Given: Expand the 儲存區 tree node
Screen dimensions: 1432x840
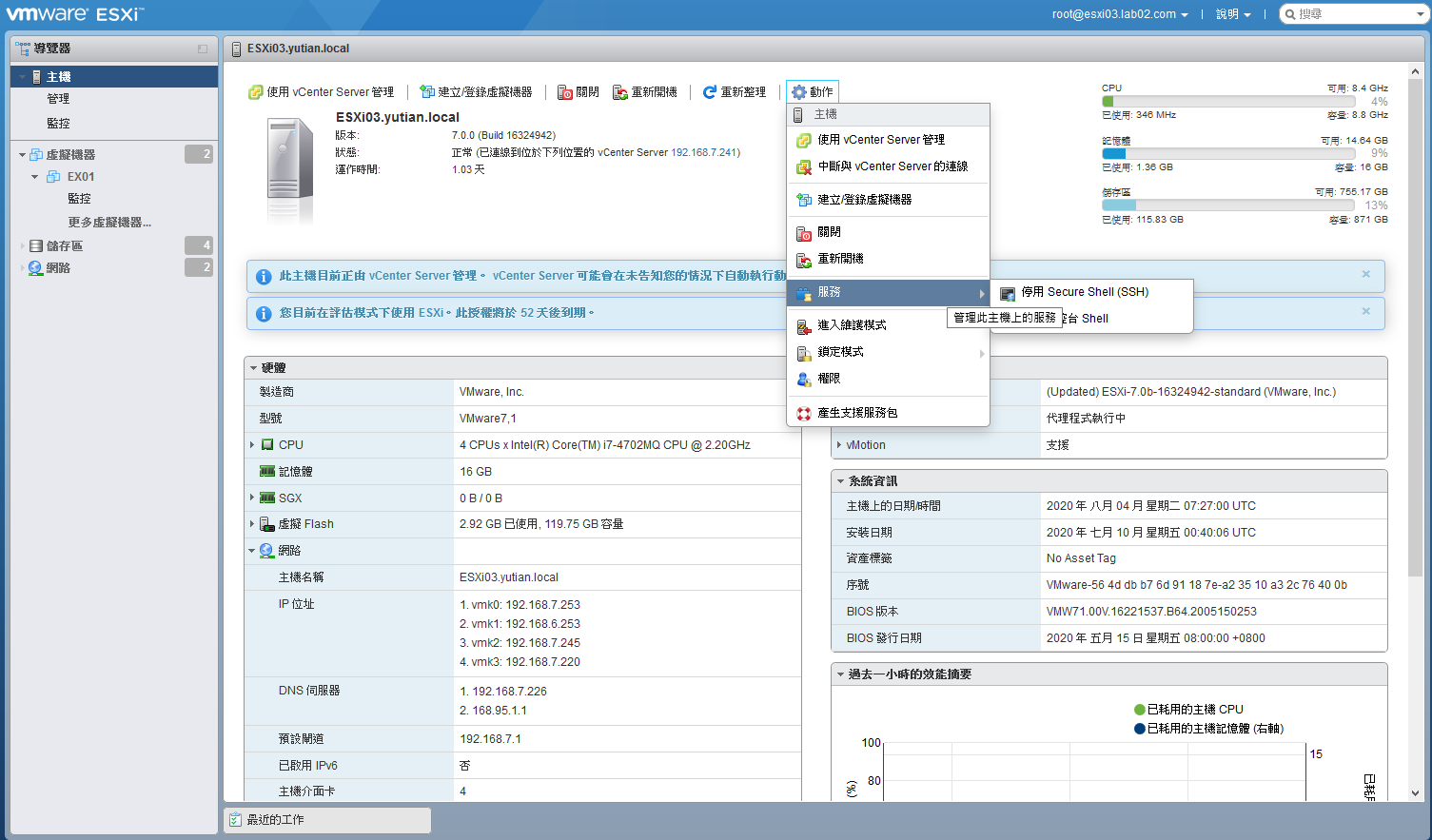Looking at the screenshot, I should (22, 245).
